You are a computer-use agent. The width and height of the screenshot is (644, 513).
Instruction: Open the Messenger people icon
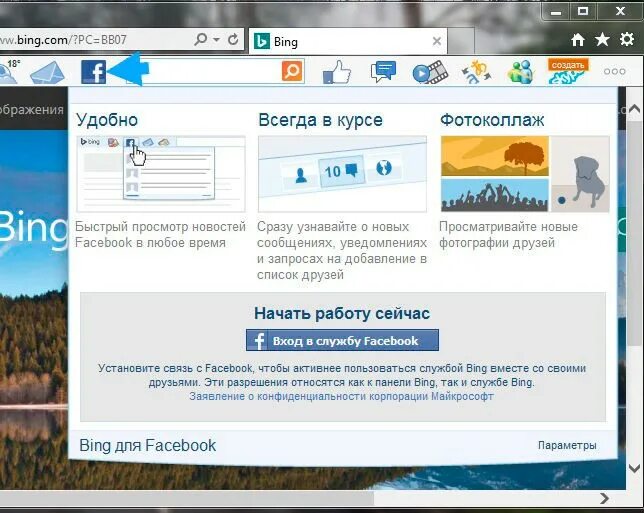point(520,72)
